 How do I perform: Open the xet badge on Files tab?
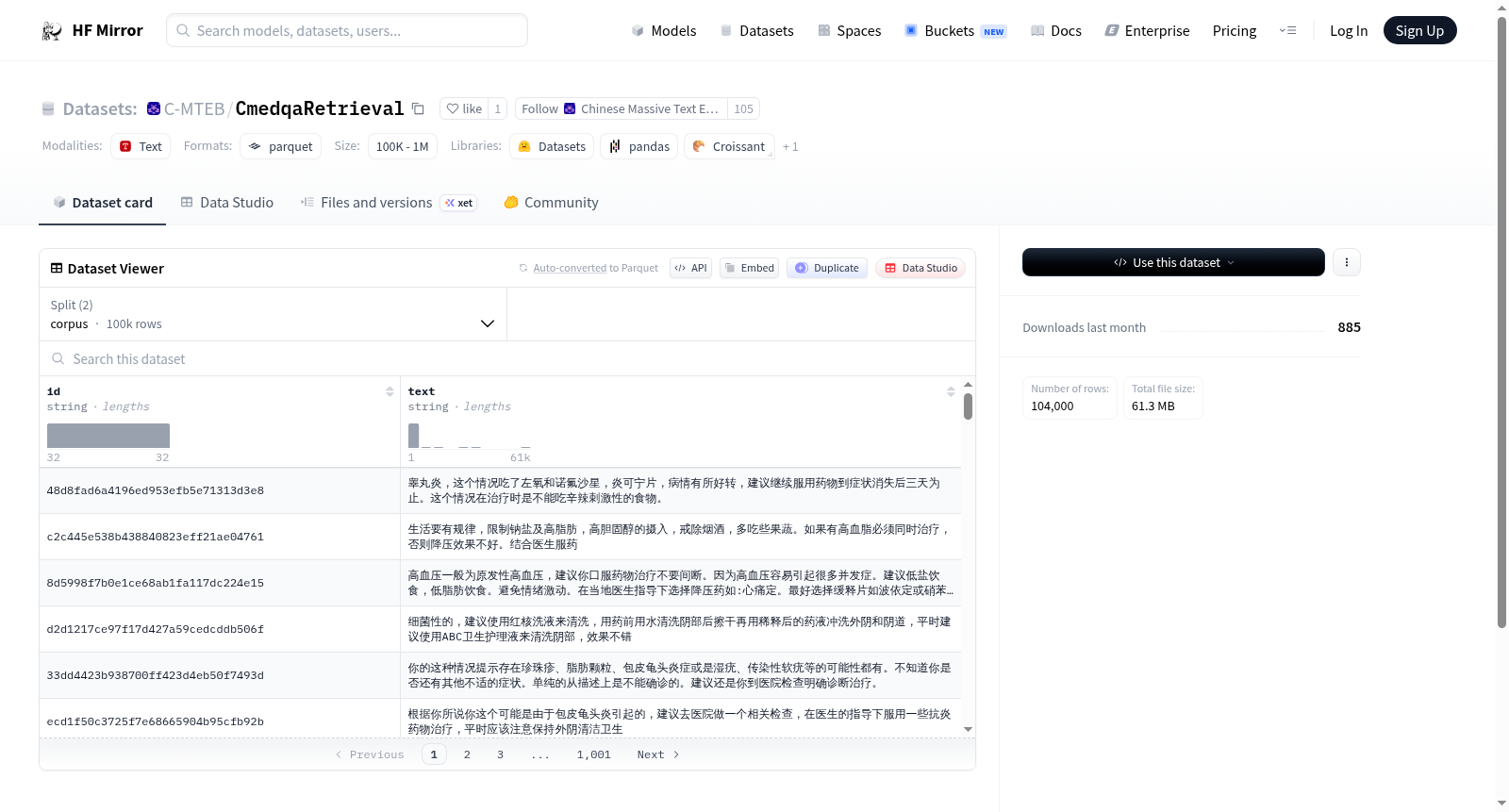click(x=459, y=203)
